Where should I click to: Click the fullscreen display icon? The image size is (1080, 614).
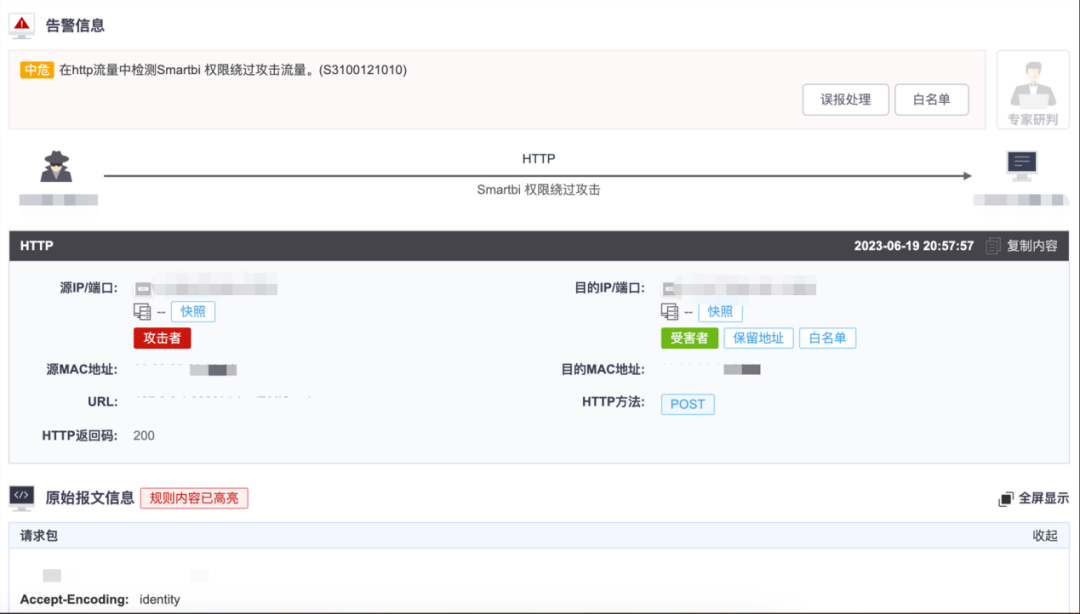pyautogui.click(x=1006, y=498)
